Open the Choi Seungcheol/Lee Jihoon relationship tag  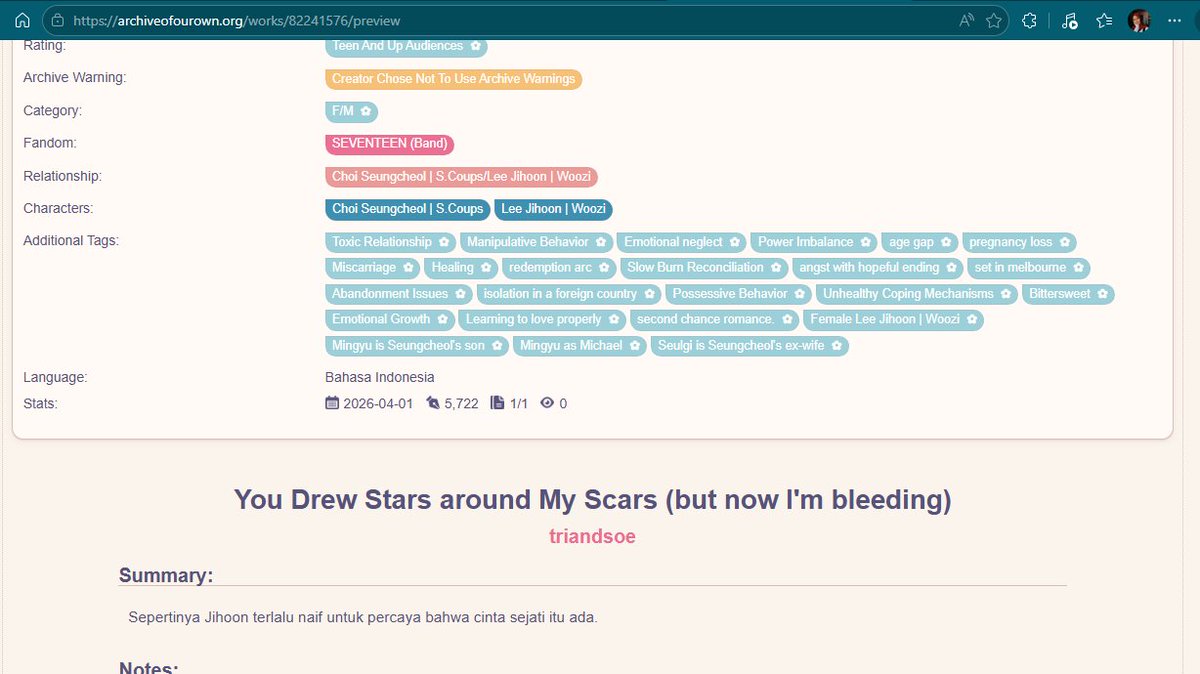pyautogui.click(x=461, y=177)
